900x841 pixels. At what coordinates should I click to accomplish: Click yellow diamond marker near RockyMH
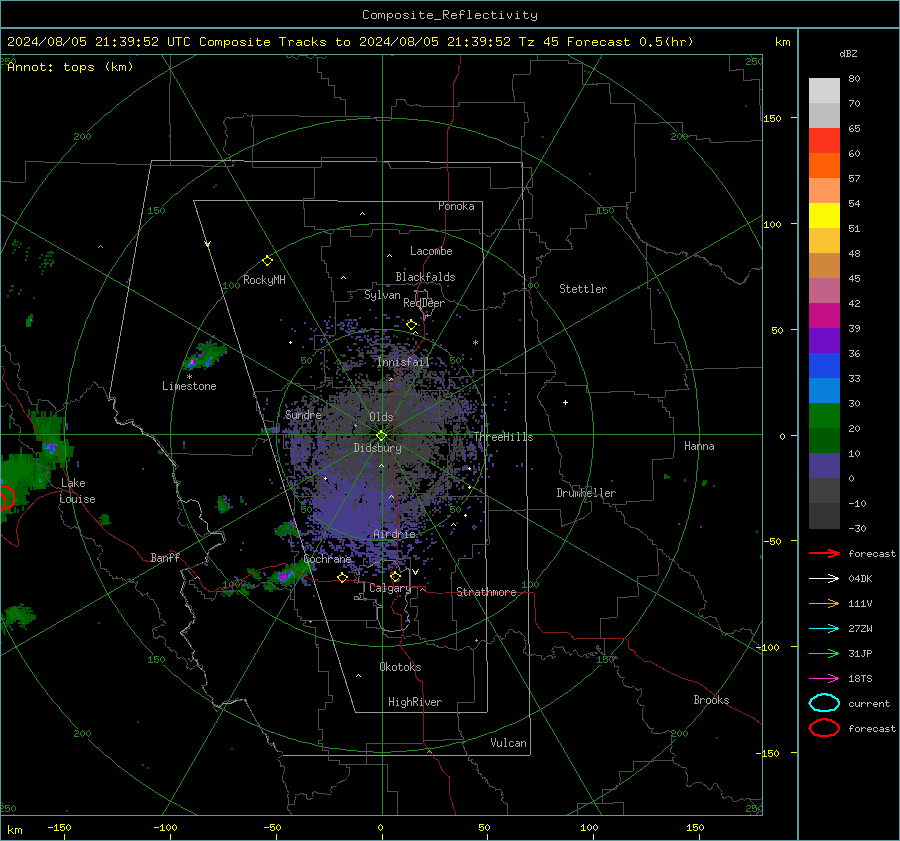pyautogui.click(x=267, y=261)
